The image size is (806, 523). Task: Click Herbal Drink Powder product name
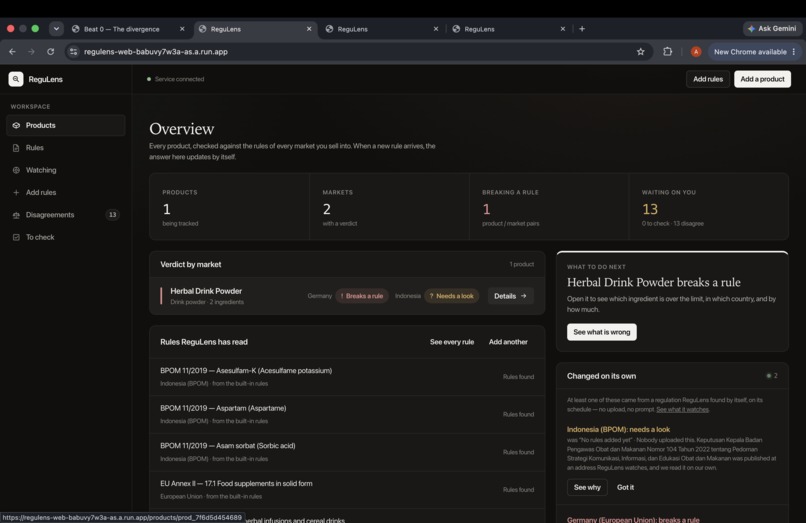(206, 291)
